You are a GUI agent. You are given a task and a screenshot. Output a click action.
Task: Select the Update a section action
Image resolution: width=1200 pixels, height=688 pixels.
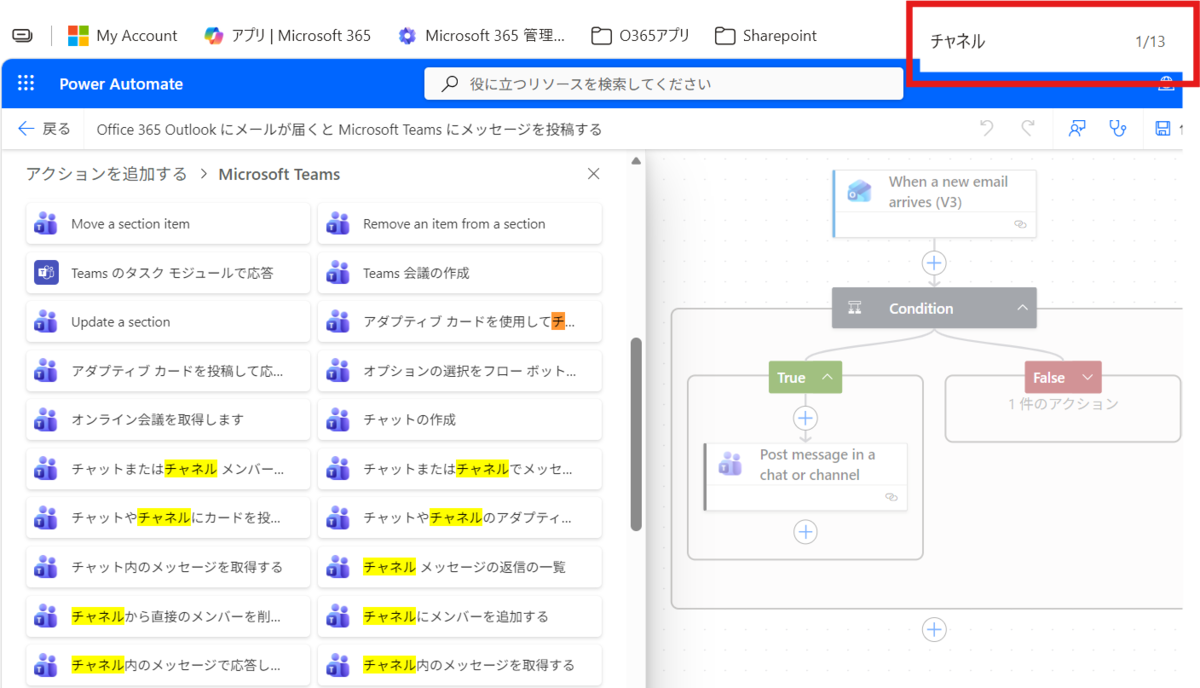[168, 322]
